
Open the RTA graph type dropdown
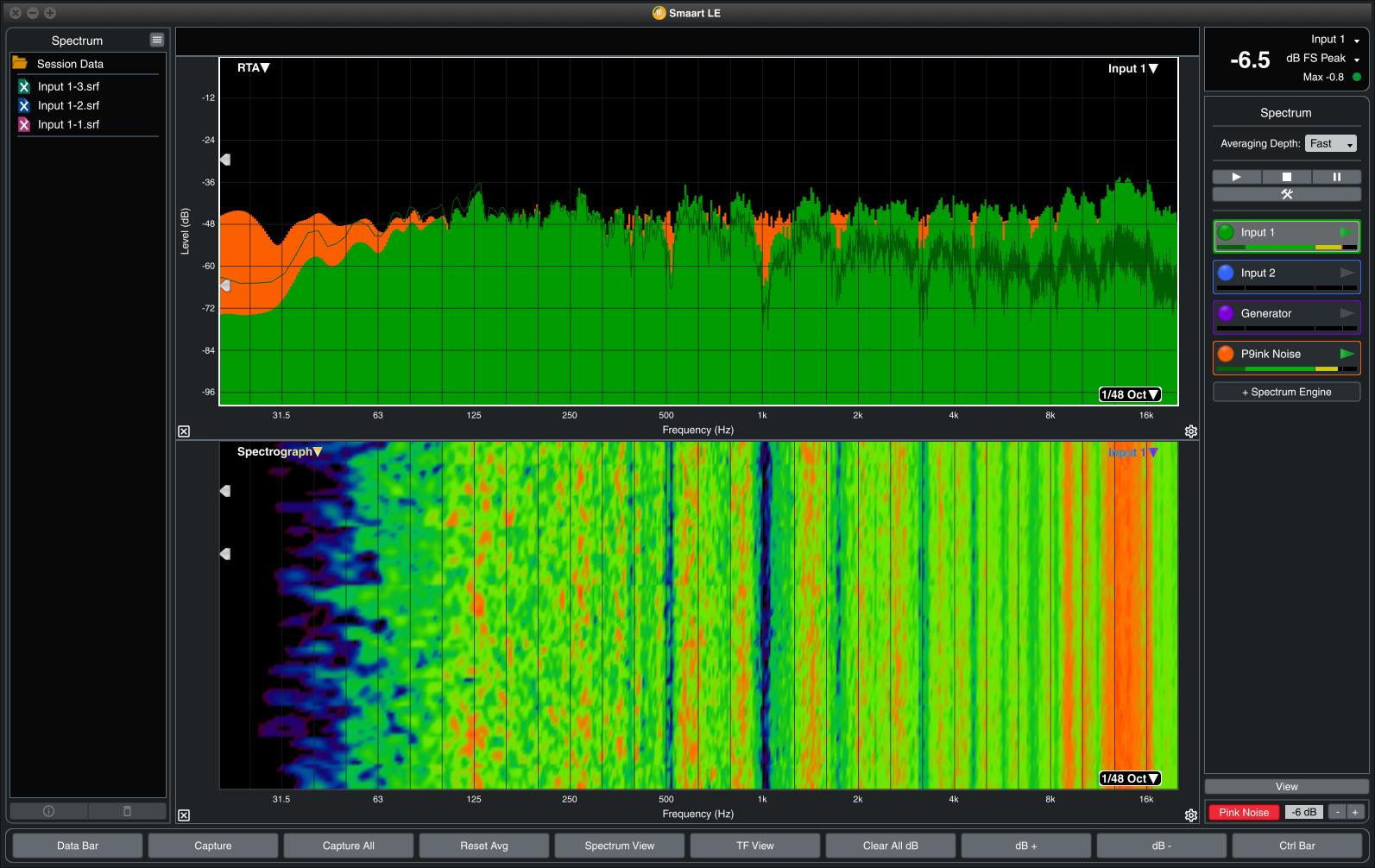[254, 67]
